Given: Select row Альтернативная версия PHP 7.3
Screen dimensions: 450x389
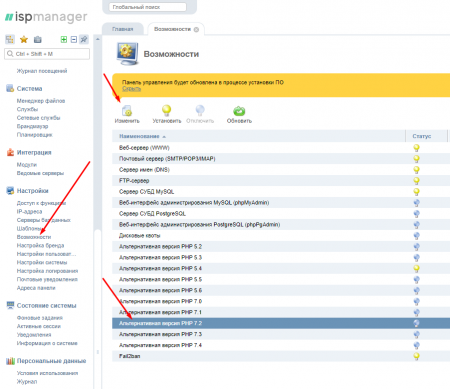Looking at the screenshot, I should 281,334.
